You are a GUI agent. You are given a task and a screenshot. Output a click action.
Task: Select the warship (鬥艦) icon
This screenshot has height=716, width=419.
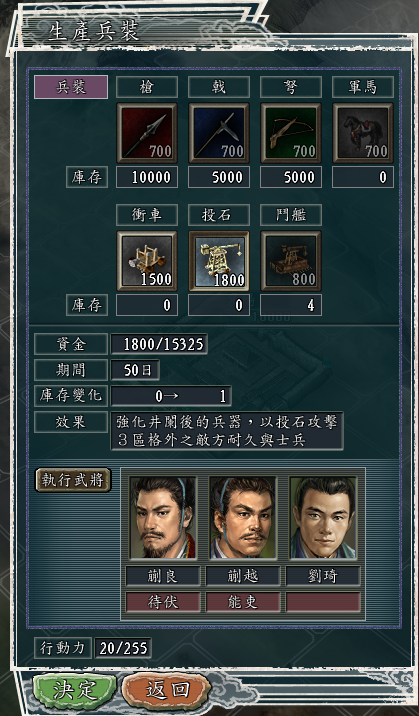tap(291, 261)
